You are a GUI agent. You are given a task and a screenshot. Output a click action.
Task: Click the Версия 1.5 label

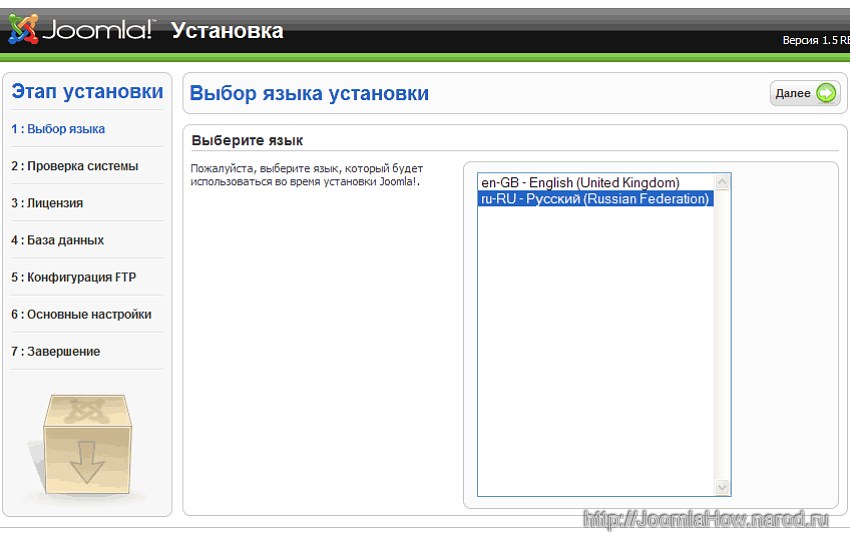816,40
